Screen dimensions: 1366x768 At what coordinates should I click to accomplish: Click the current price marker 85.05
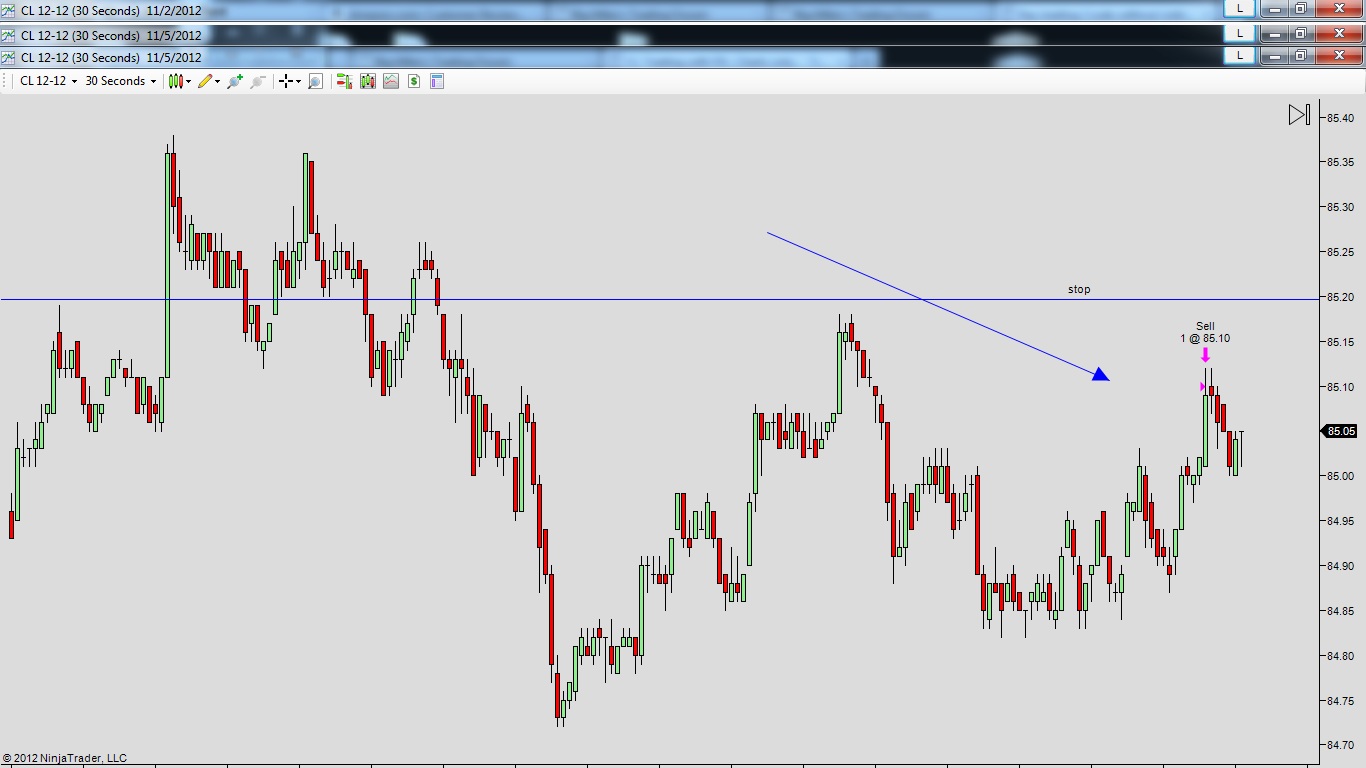(x=1339, y=431)
